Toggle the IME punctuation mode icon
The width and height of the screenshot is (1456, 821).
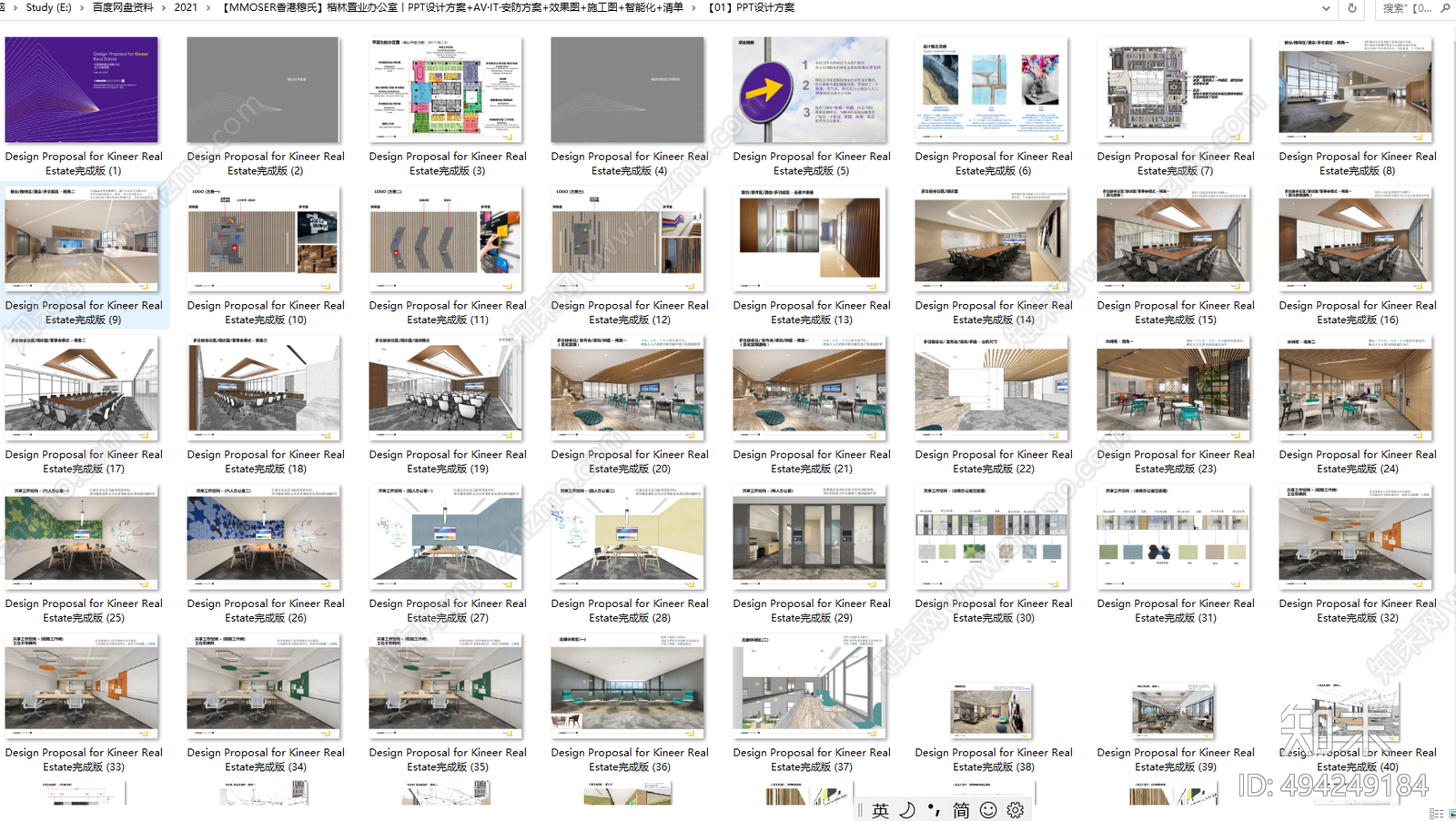pos(934,810)
